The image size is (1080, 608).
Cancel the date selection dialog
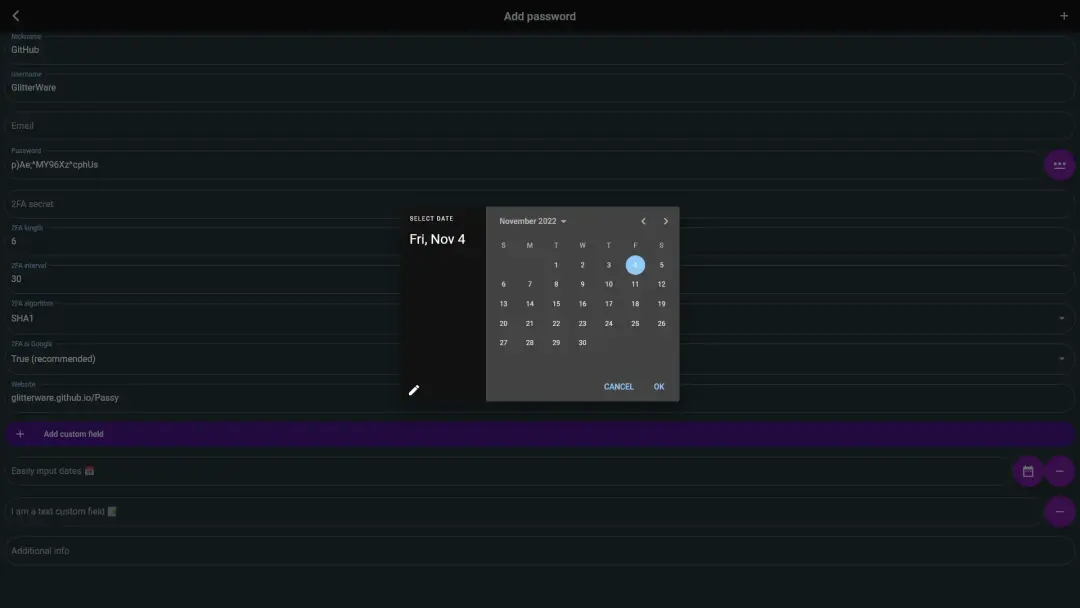(619, 386)
